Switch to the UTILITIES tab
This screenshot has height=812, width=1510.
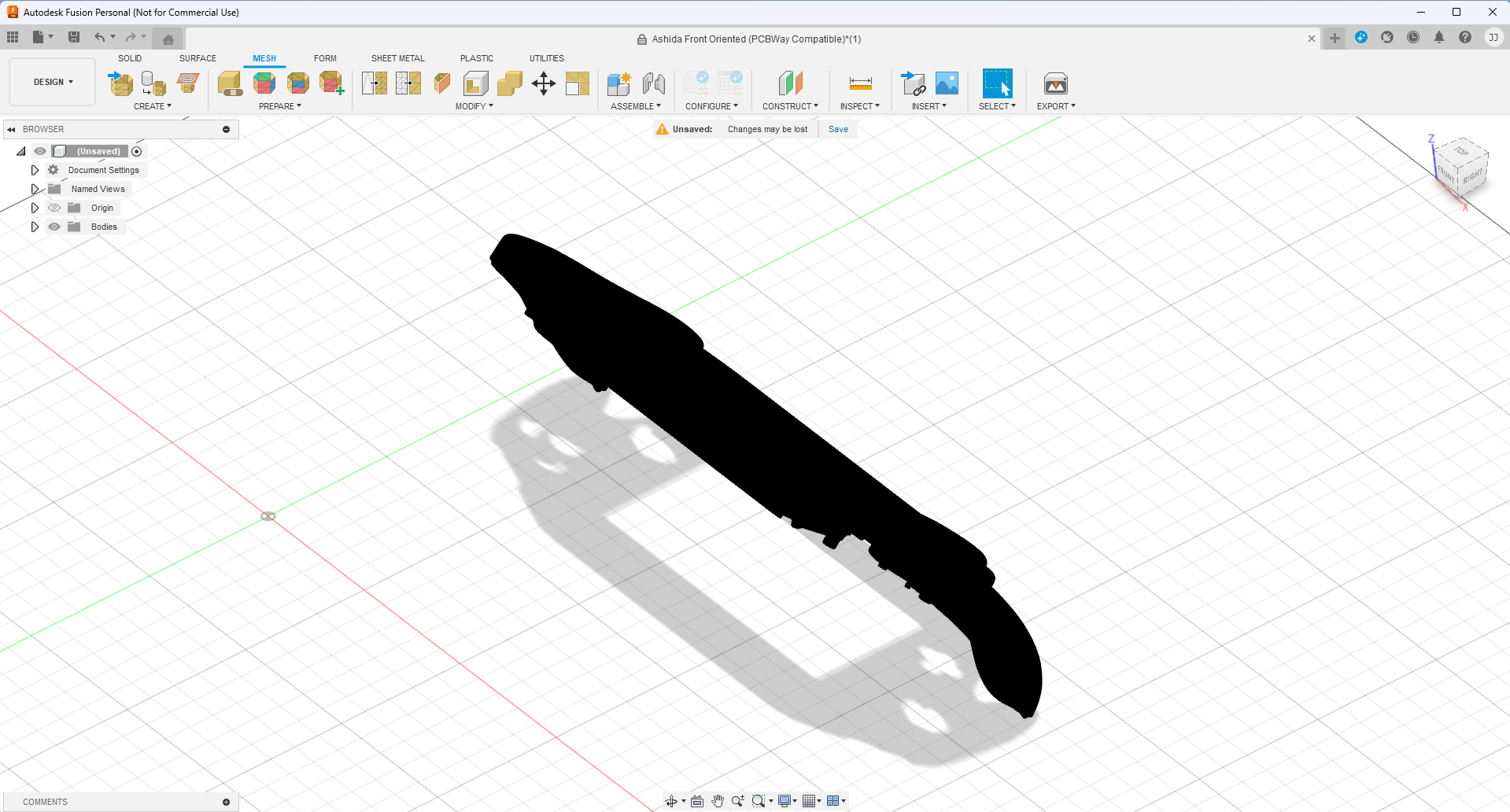[547, 58]
